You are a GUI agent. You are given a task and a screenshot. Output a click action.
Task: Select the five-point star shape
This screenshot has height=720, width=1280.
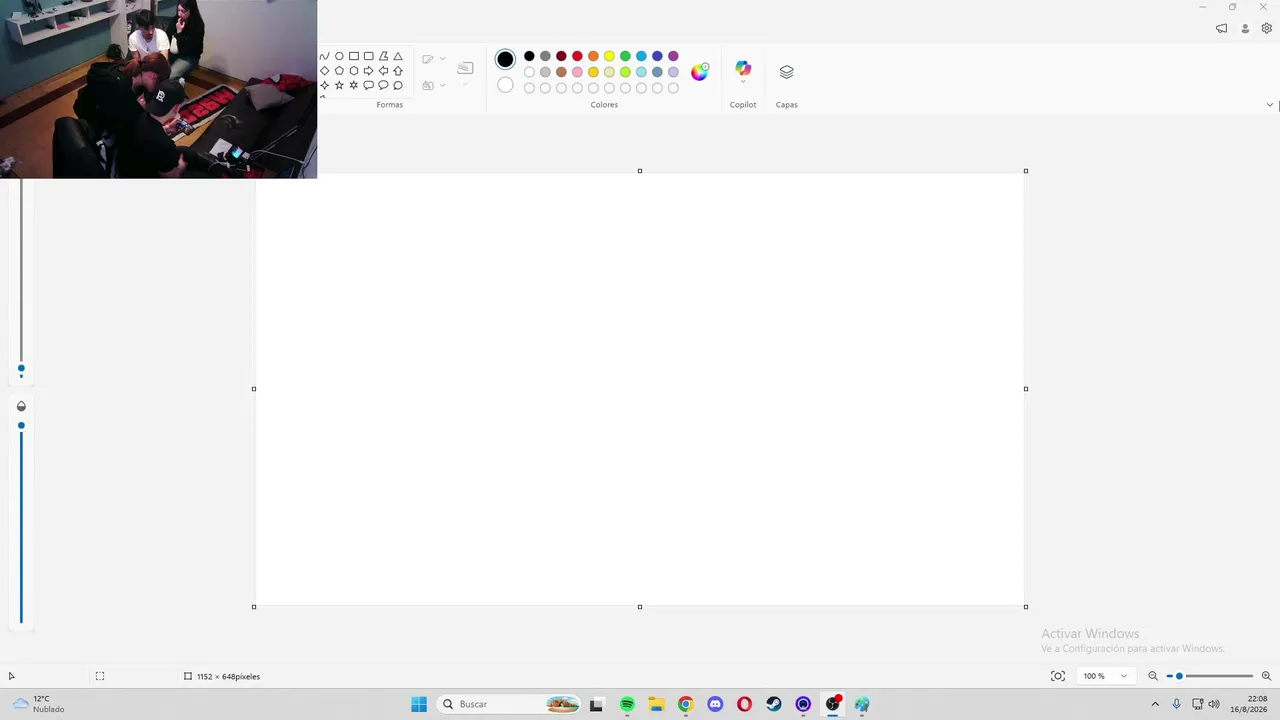point(339,86)
